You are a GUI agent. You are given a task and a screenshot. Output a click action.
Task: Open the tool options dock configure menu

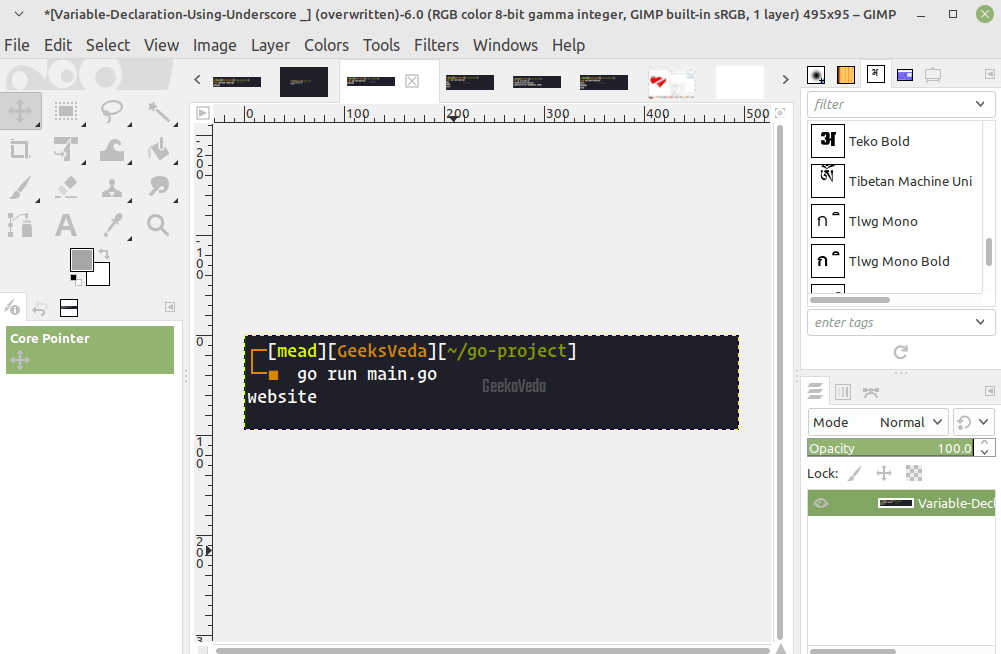pyautogui.click(x=170, y=307)
